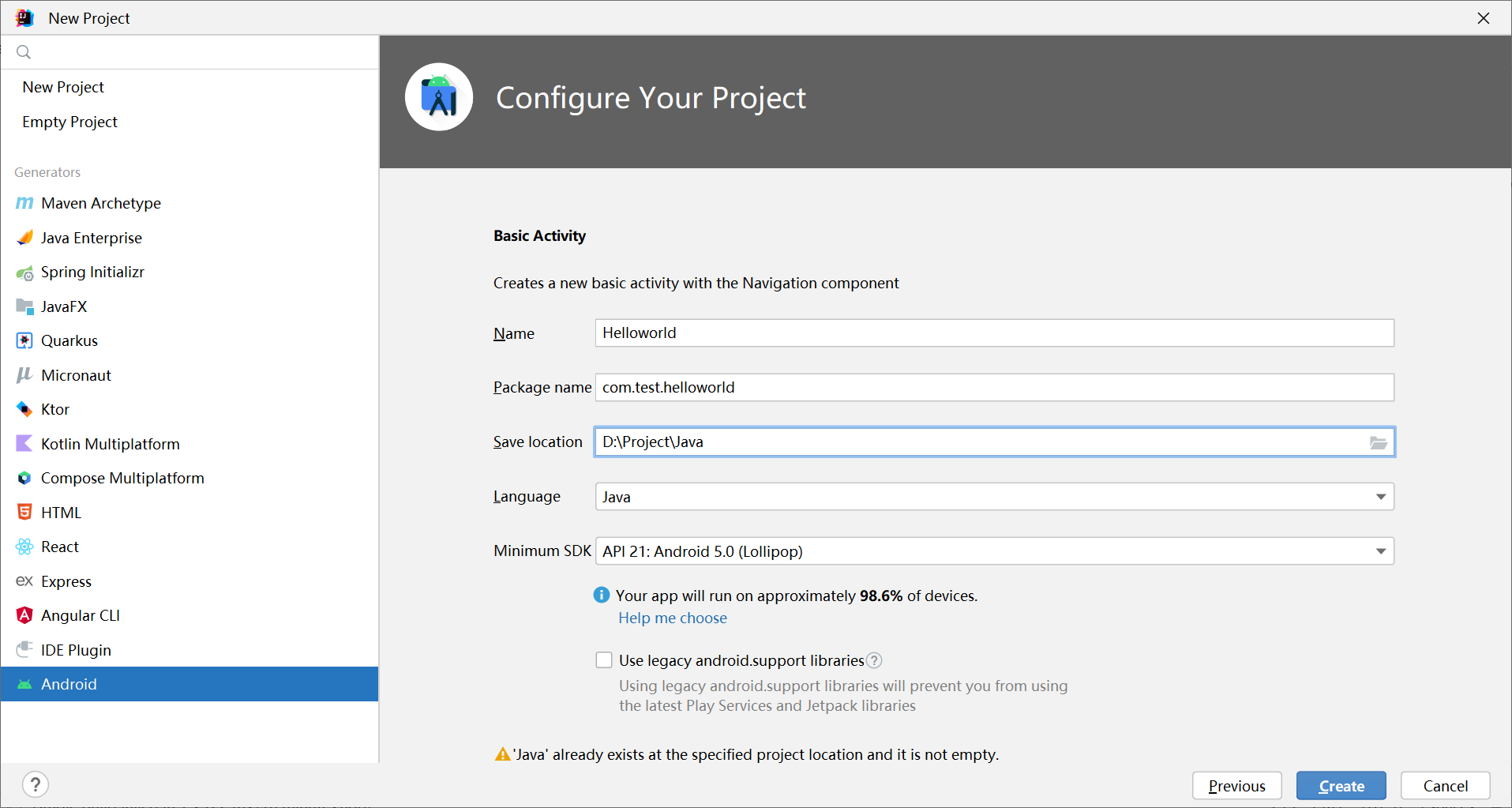Click the Basic Activity heading
The height and width of the screenshot is (808, 1512).
pos(539,236)
